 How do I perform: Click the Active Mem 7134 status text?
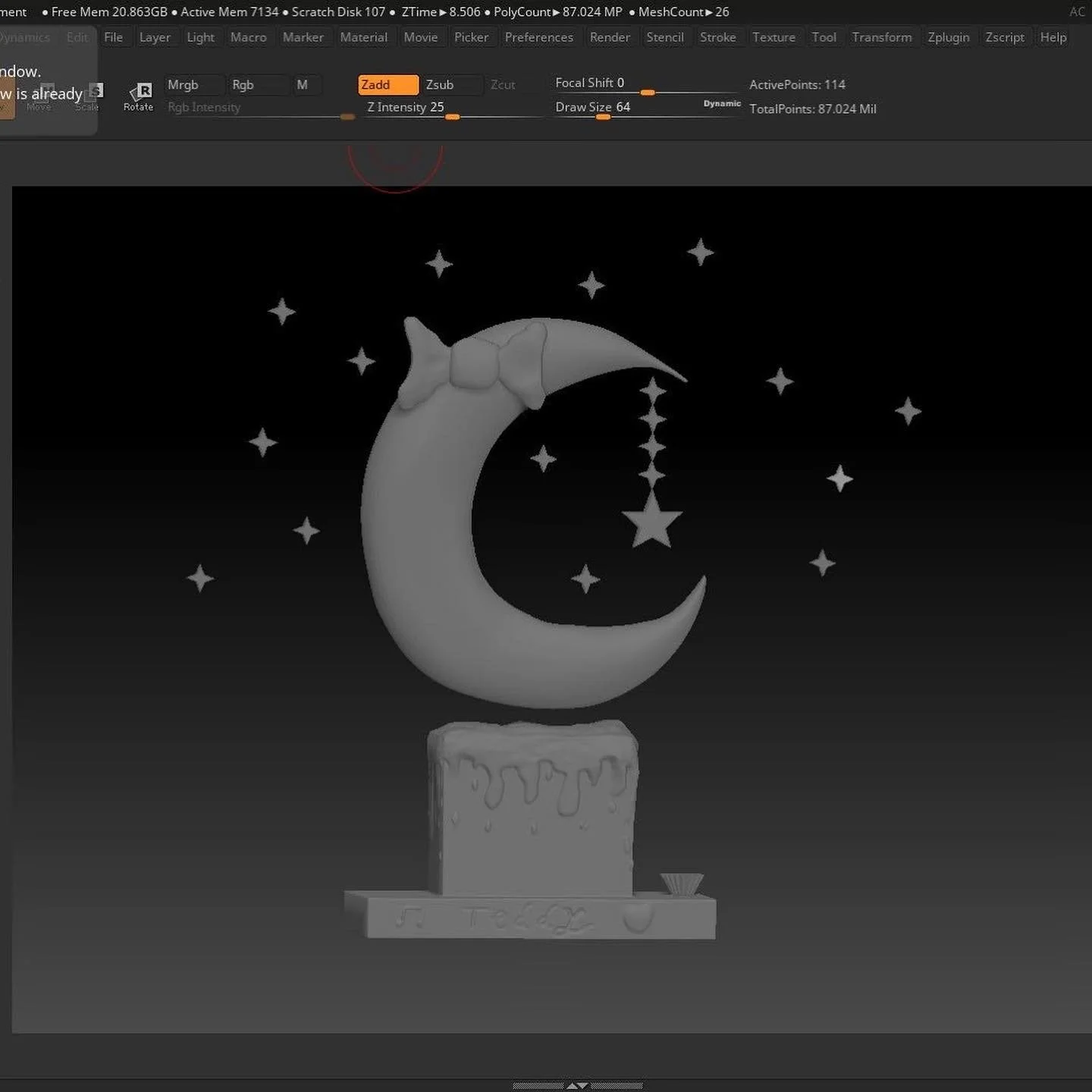230,12
